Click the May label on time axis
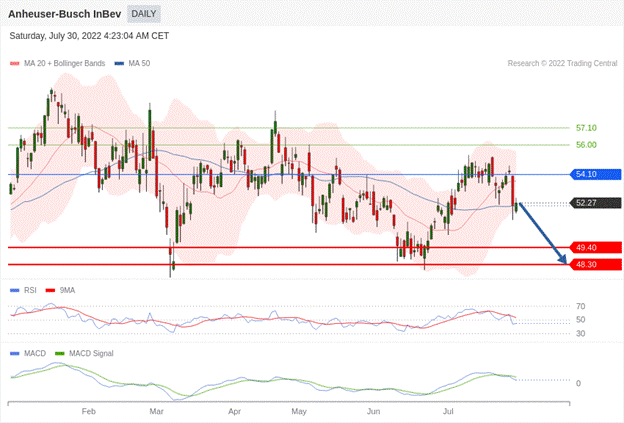The image size is (624, 423). click(299, 411)
